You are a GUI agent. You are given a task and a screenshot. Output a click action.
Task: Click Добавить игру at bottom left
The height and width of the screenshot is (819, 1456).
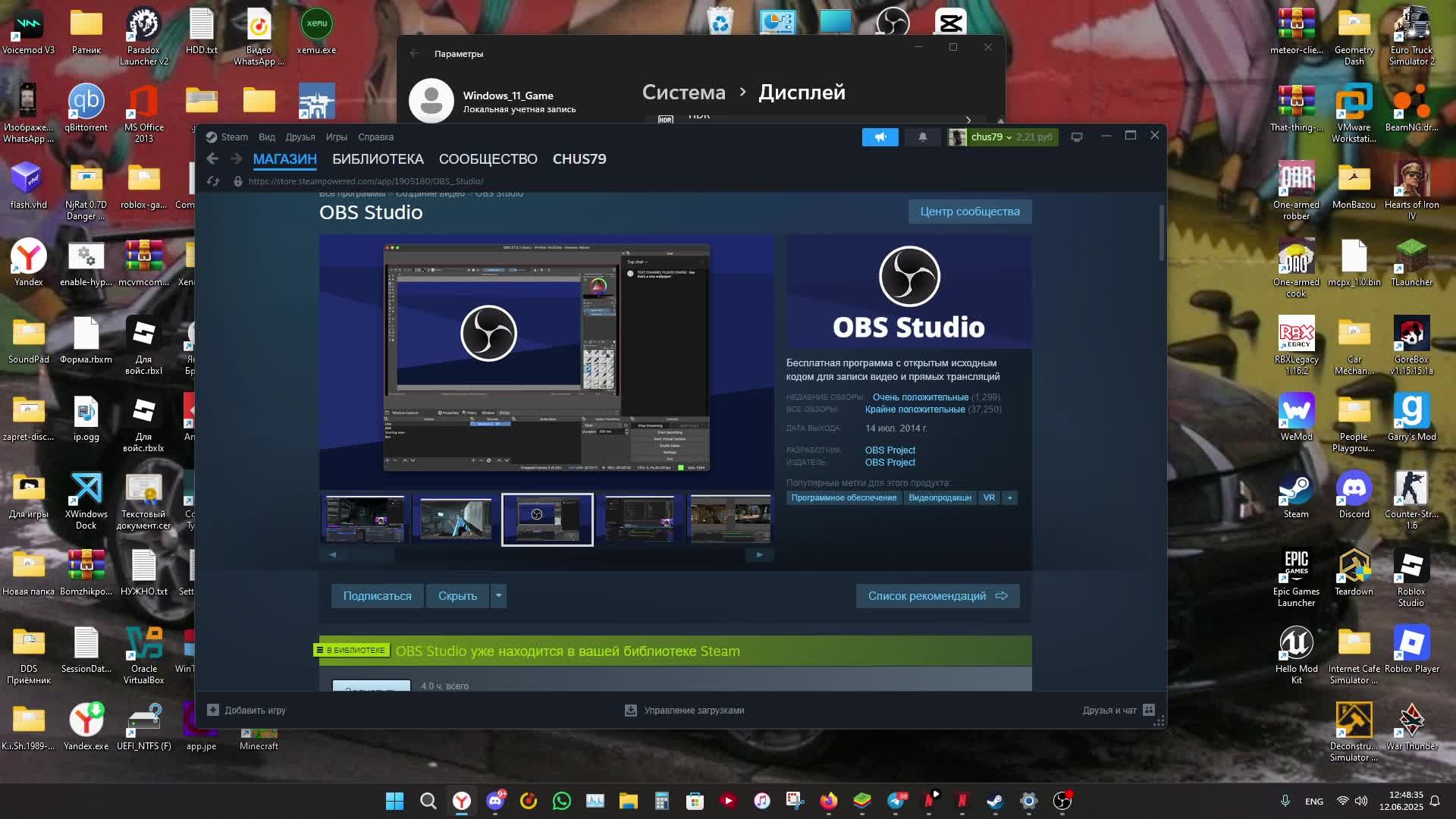pos(246,711)
